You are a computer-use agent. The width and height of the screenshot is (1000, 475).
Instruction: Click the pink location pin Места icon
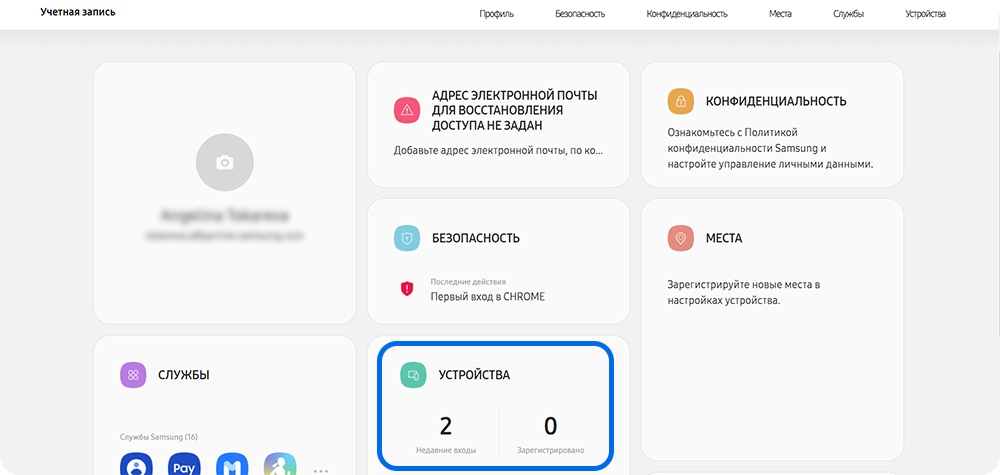pos(680,238)
